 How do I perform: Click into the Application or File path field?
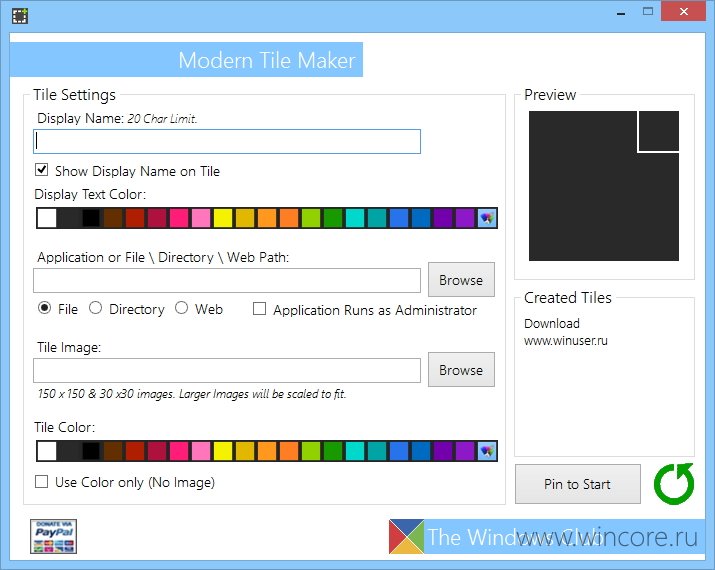pos(227,280)
